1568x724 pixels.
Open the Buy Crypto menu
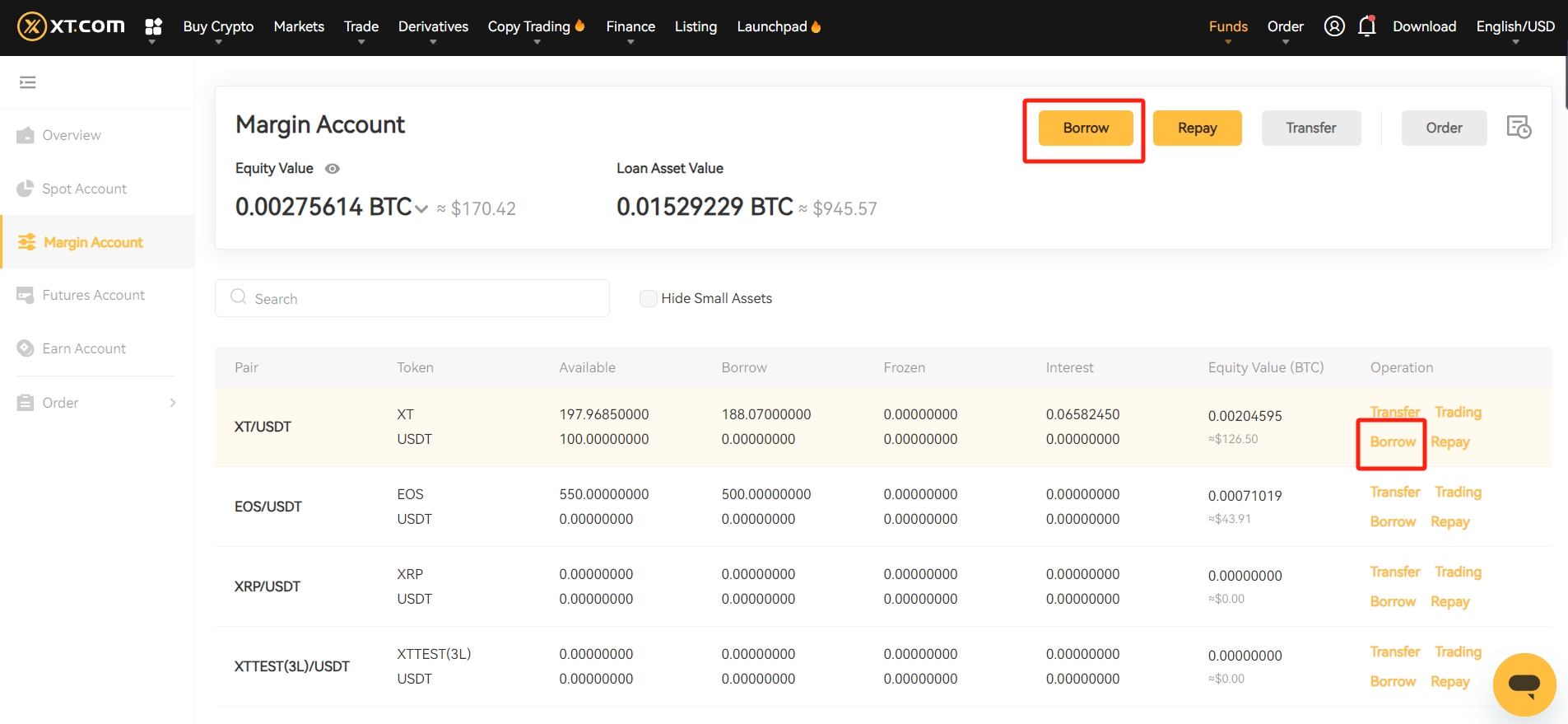pyautogui.click(x=218, y=26)
